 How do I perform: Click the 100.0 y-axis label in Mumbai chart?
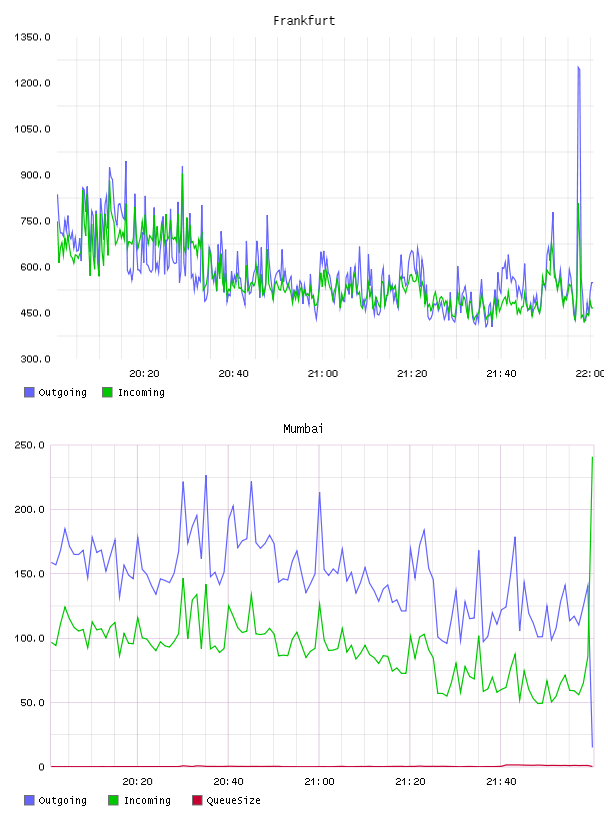click(x=29, y=639)
